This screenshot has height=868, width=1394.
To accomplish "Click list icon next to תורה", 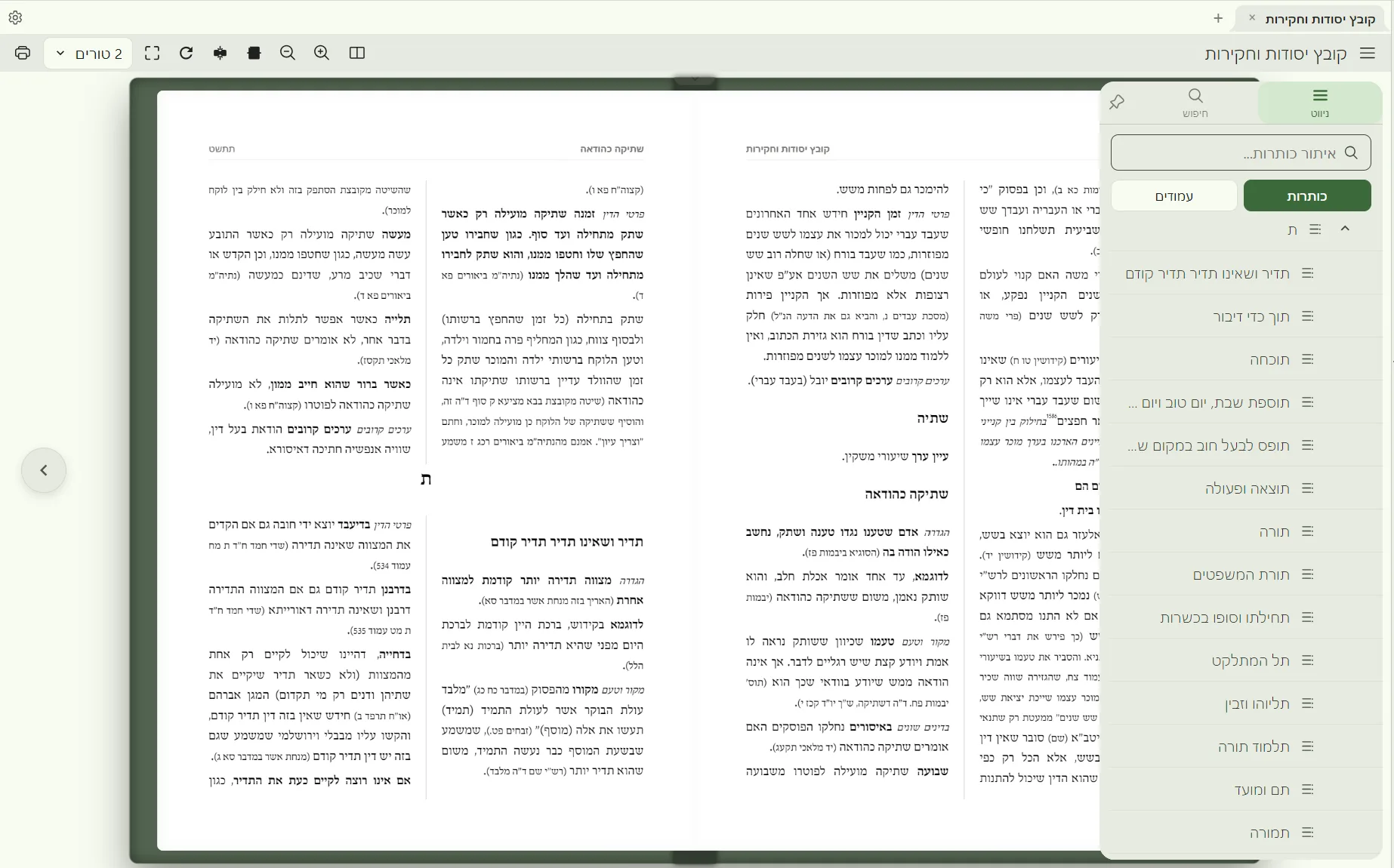I will [1308, 531].
